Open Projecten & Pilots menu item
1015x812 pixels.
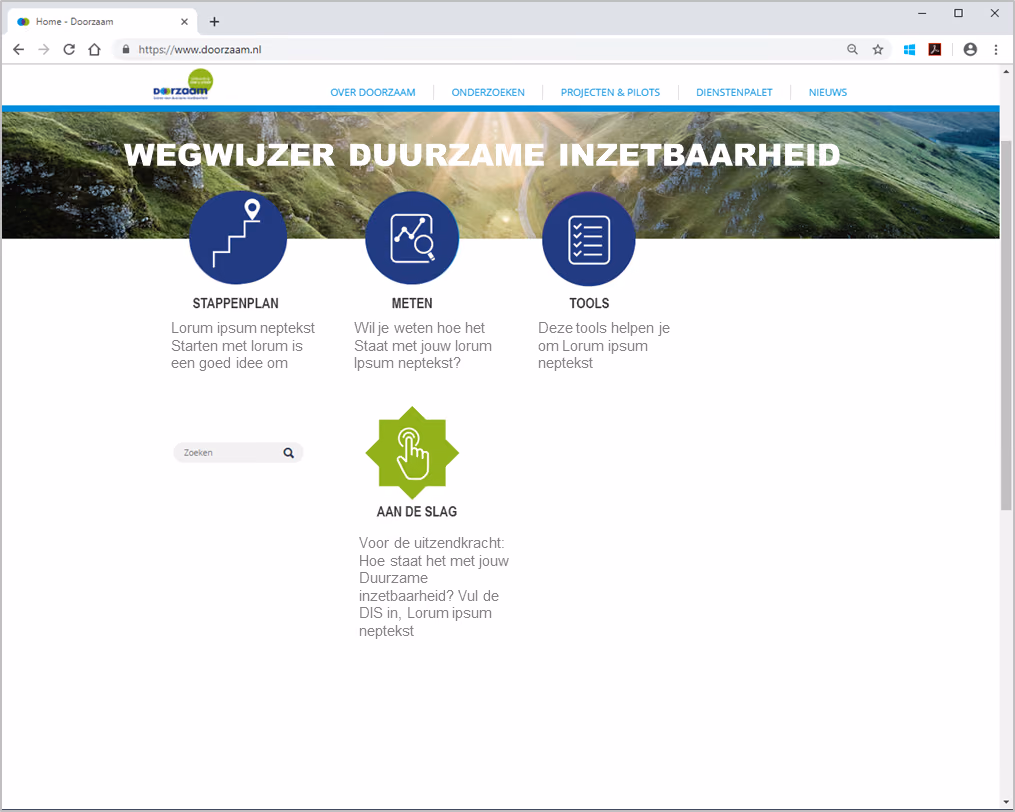coord(610,93)
